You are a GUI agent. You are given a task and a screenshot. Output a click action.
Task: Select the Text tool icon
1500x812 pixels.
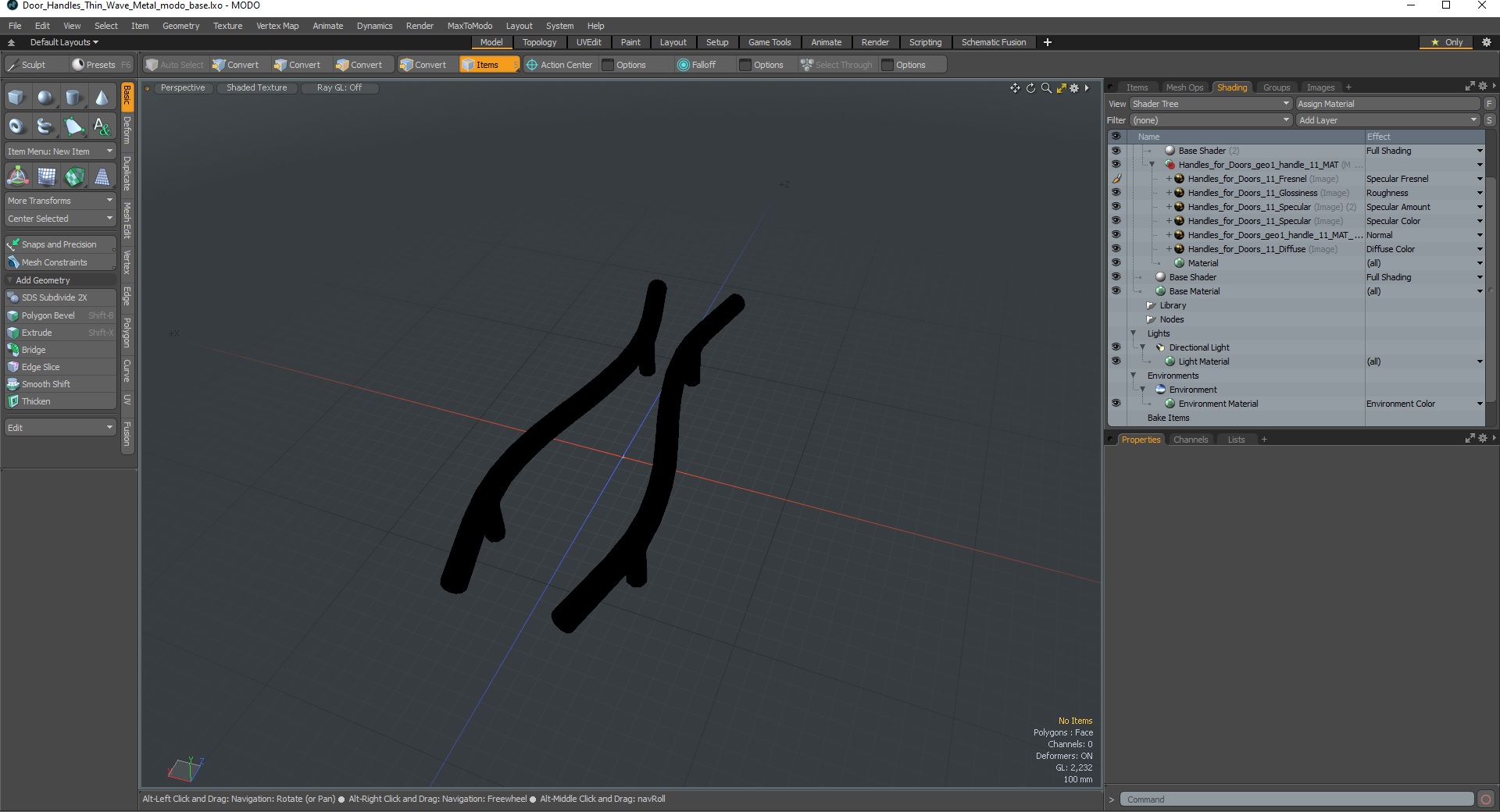point(102,126)
